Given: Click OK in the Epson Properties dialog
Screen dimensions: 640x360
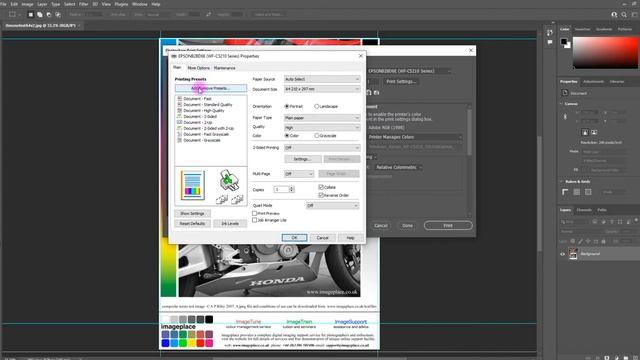Looking at the screenshot, I should pyautogui.click(x=294, y=238).
